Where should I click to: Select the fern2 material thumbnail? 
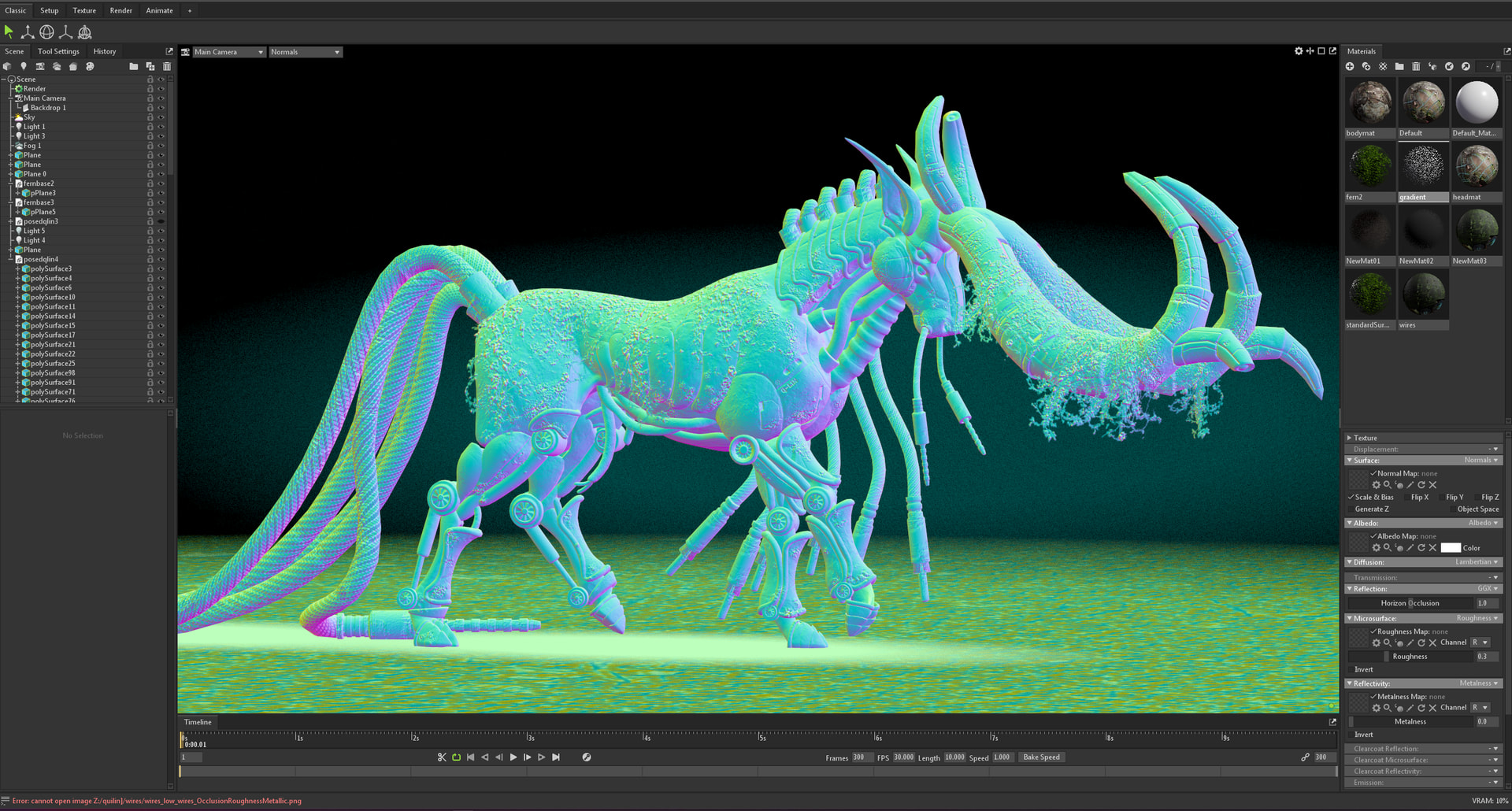coord(1370,166)
